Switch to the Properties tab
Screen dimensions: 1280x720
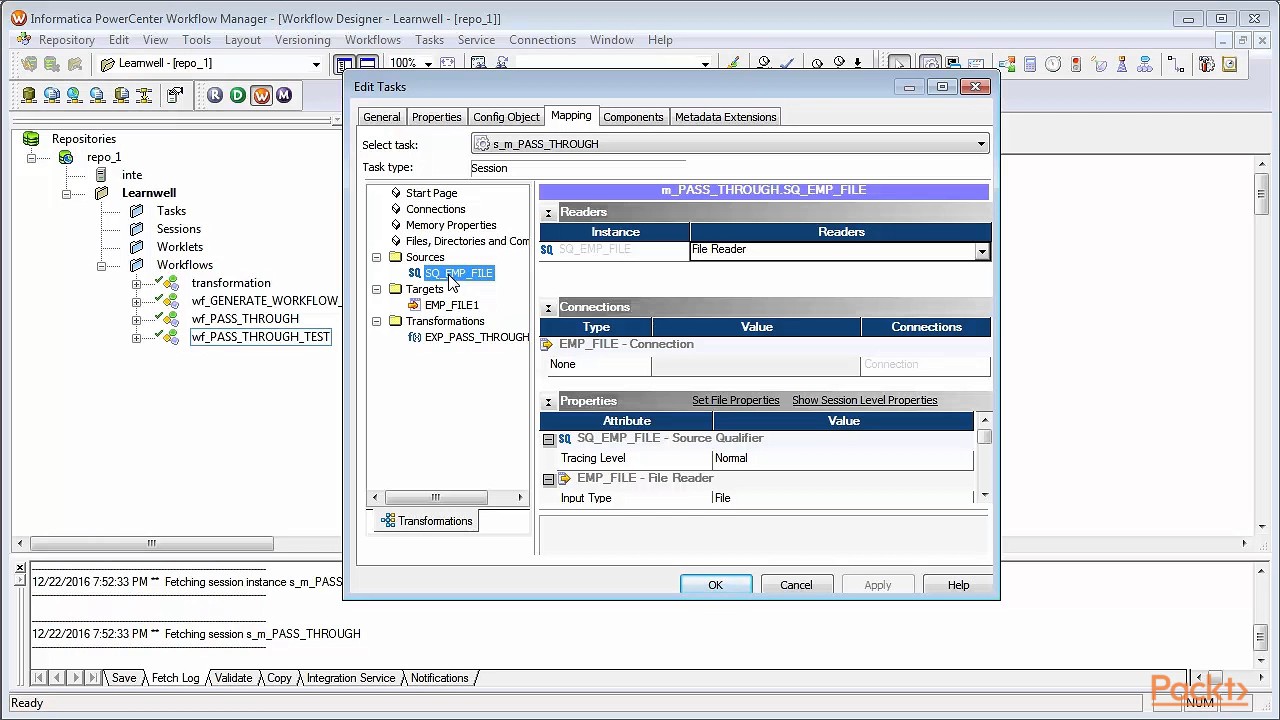[437, 117]
